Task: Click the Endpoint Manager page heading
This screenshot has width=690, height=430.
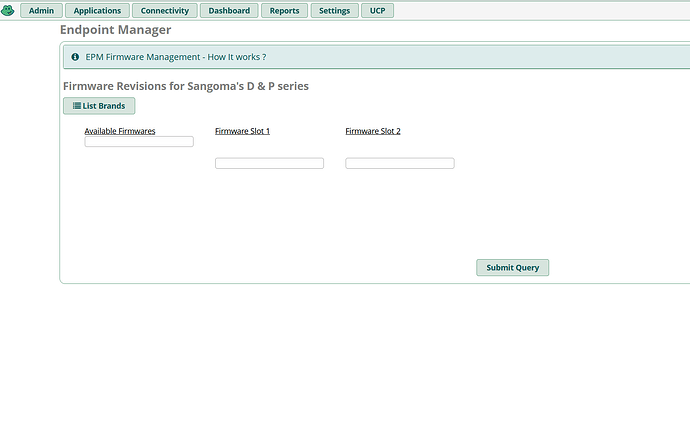Action: click(x=115, y=29)
